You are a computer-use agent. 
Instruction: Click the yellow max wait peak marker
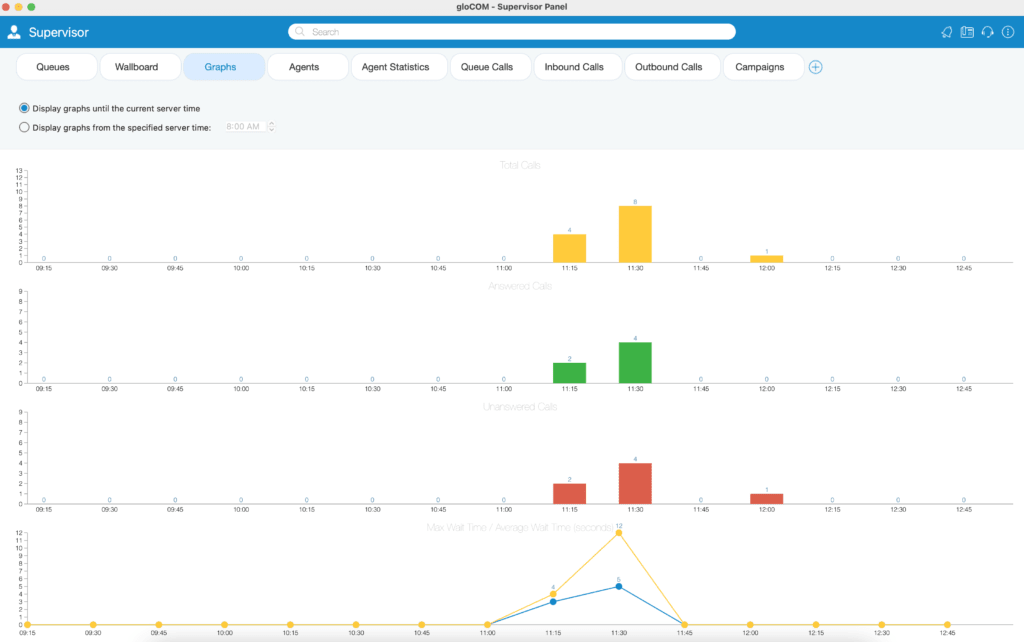(x=618, y=533)
